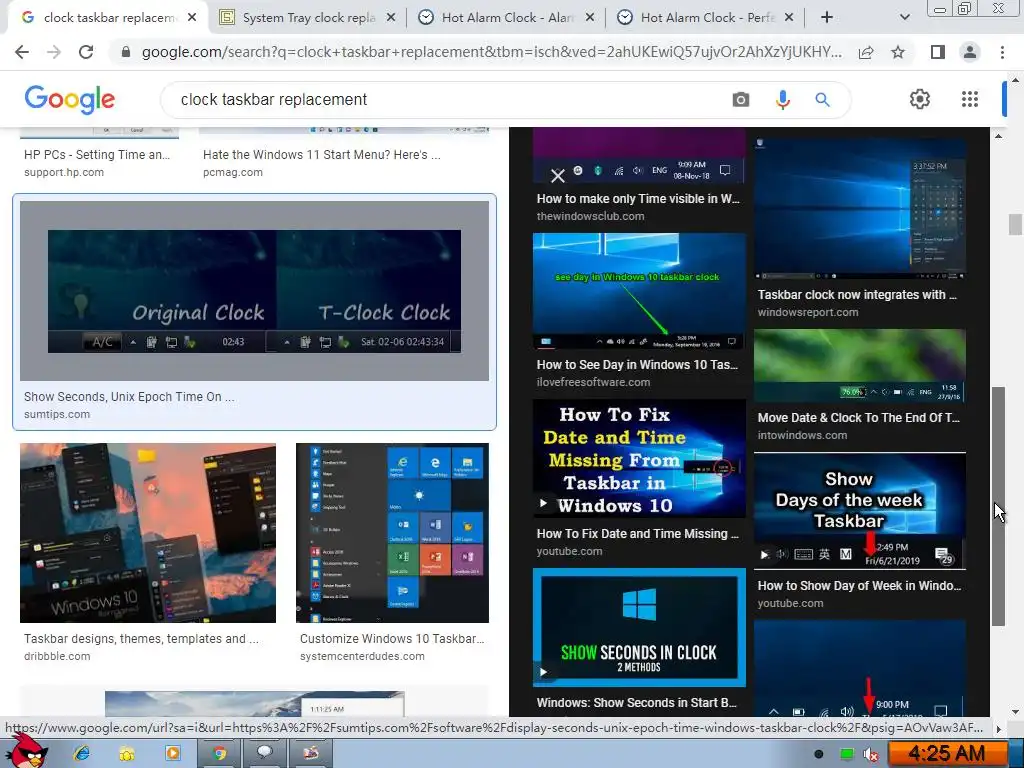Open 'Taskbar designs, themes, templates and' result
This screenshot has width=1024, height=768.
click(x=141, y=639)
